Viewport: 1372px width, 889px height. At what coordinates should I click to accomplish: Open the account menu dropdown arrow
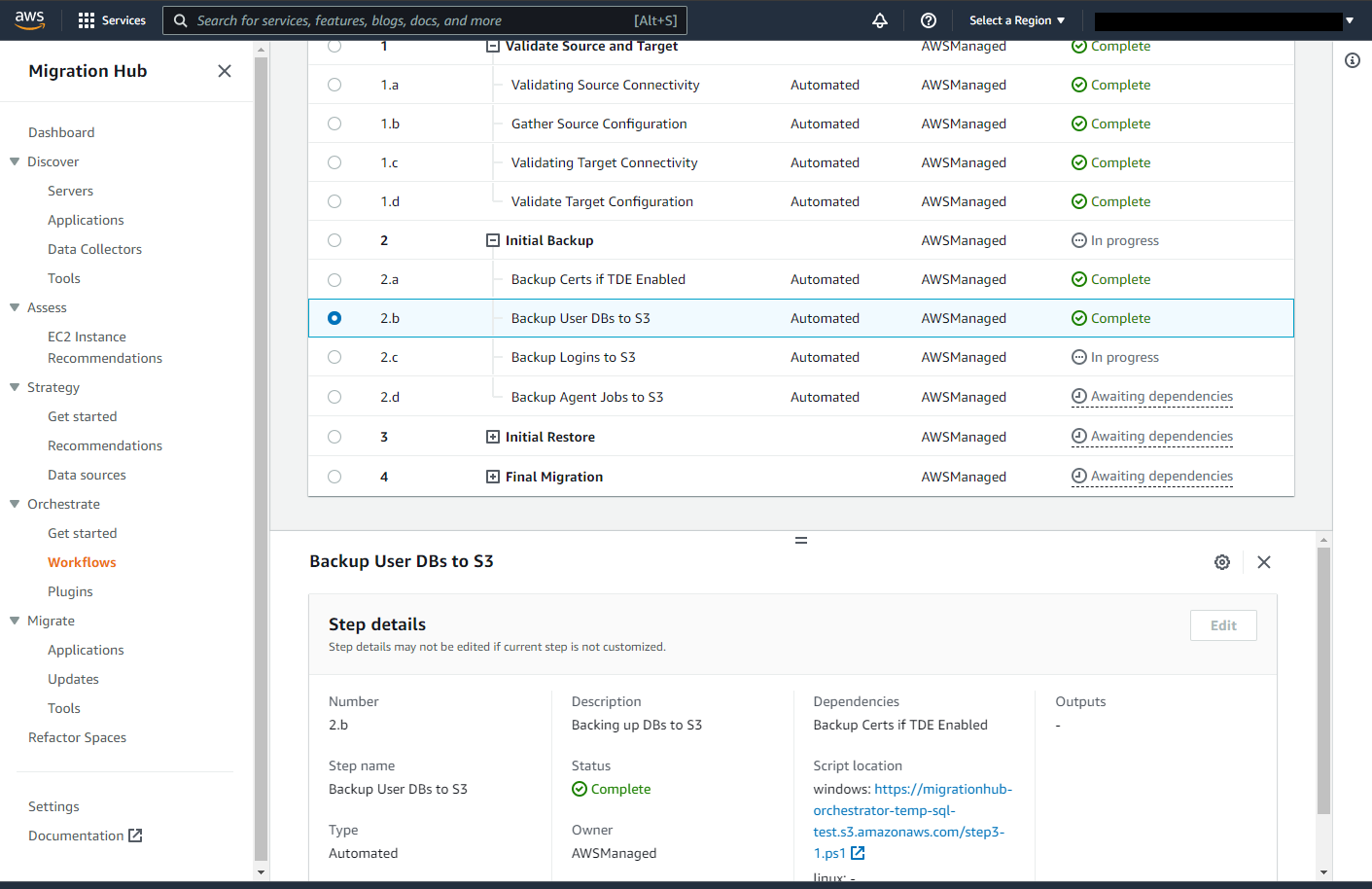(1350, 20)
